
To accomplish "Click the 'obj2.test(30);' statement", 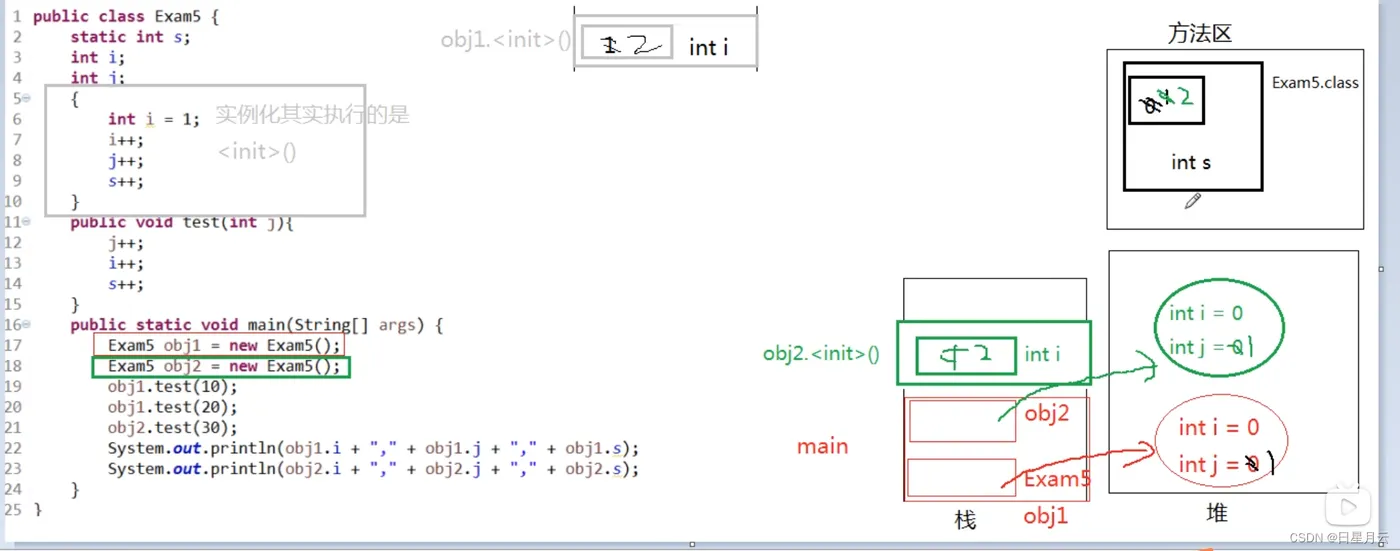I will pyautogui.click(x=173, y=428).
